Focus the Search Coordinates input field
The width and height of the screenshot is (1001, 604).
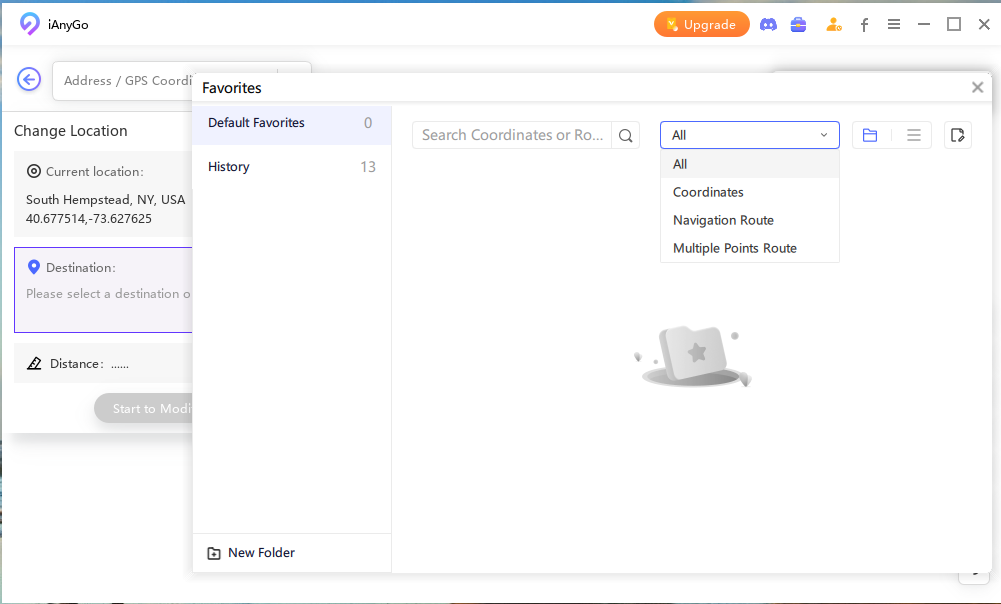point(512,135)
